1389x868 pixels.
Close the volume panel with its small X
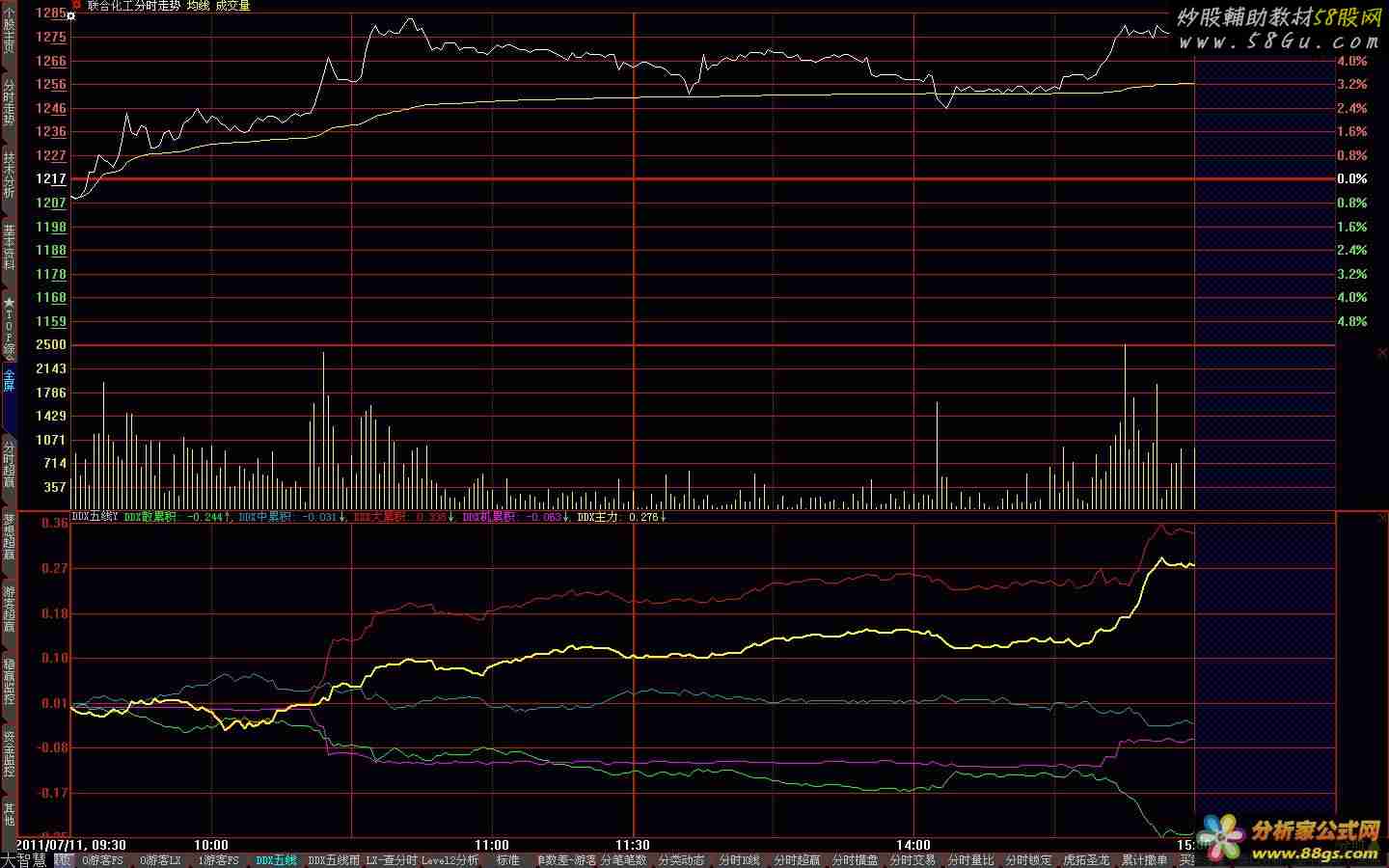point(1382,353)
